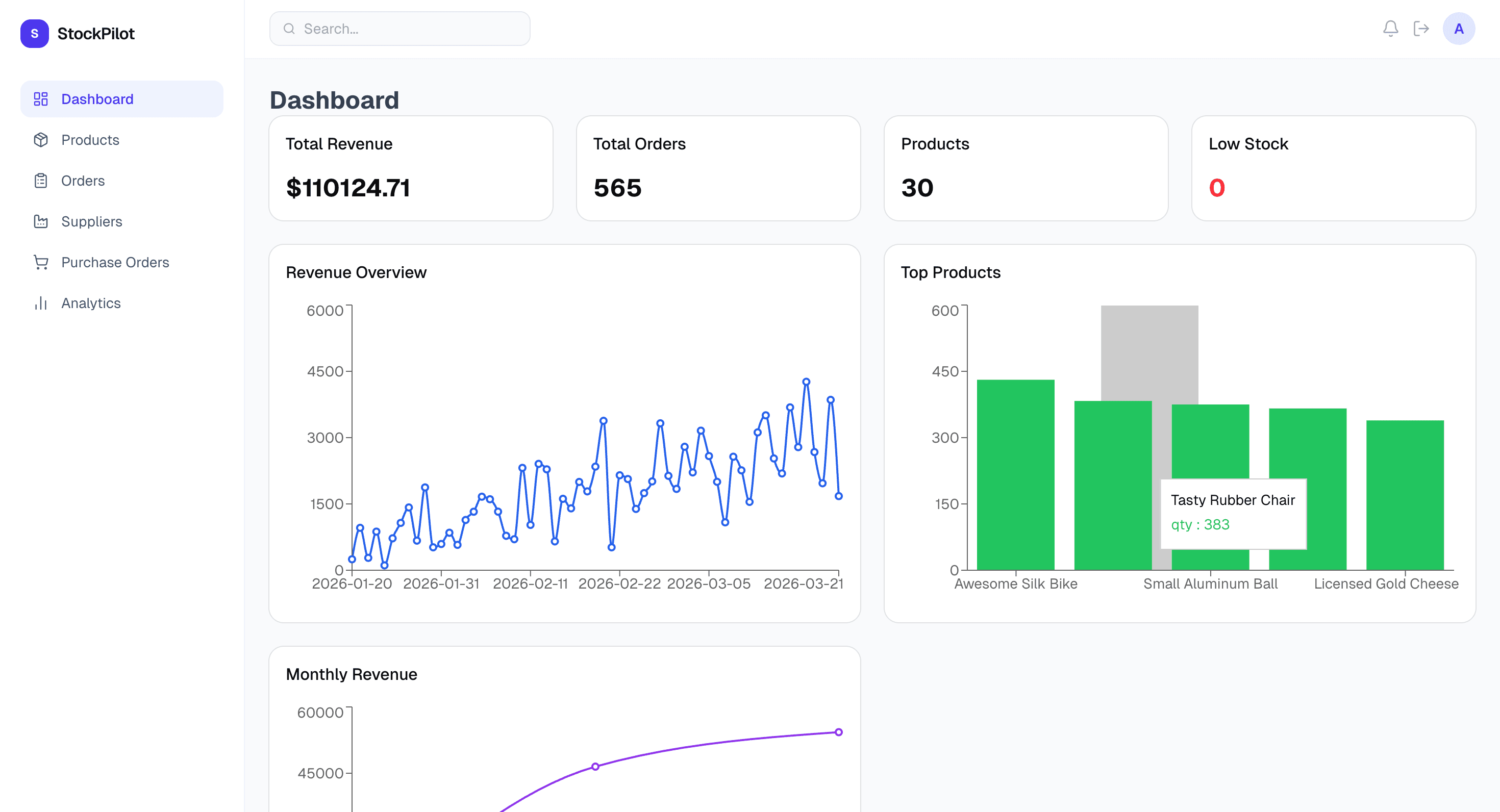Click the qty : 383 tooltip text
Screen dimensions: 1500x812
click(1200, 524)
